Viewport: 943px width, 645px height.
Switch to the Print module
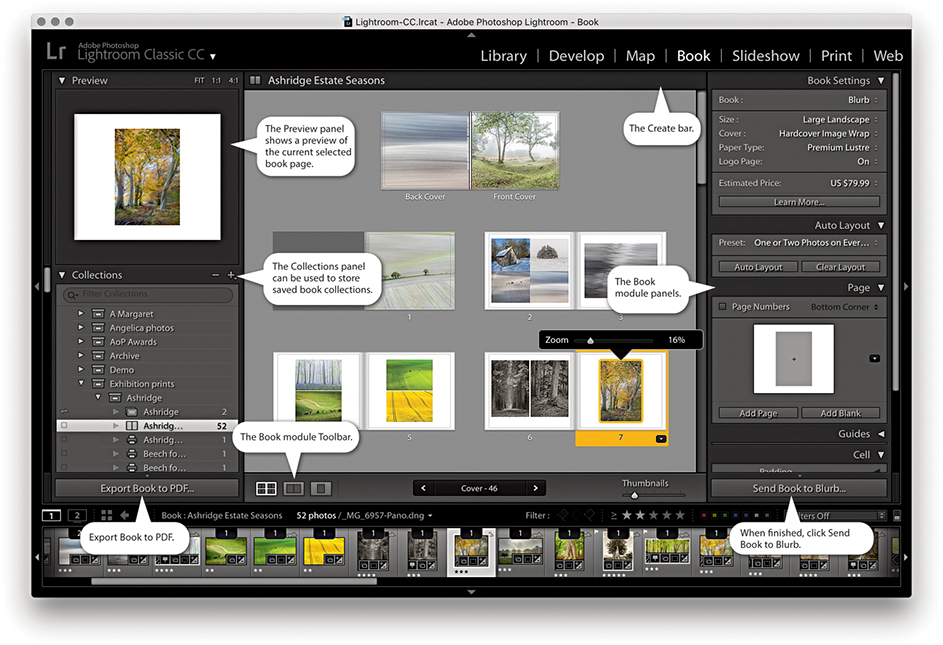pos(836,56)
